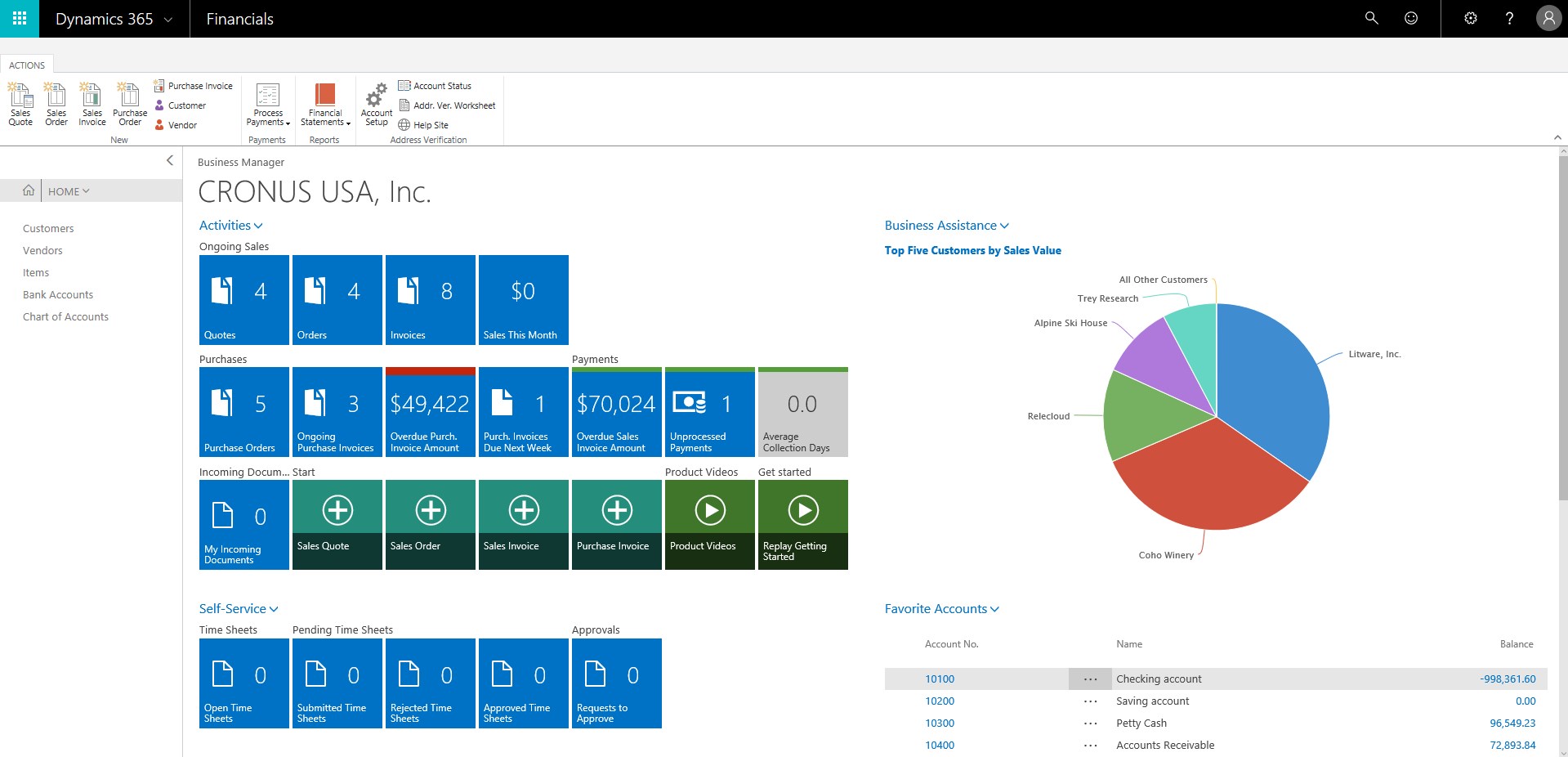Create a new Sales Order from ribbon

pyautogui.click(x=56, y=104)
